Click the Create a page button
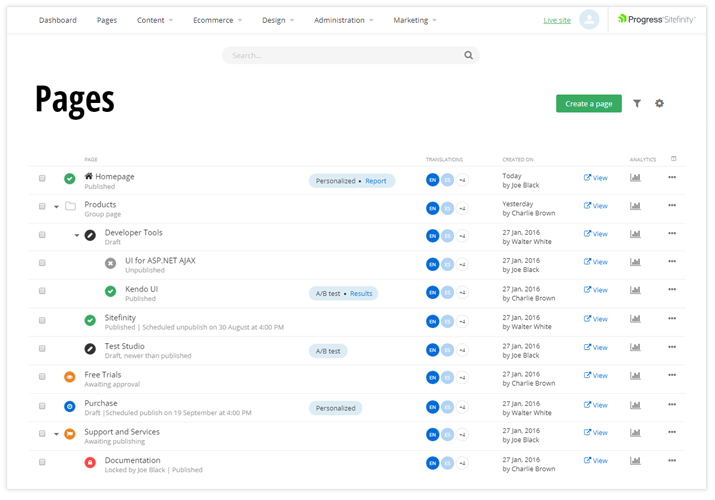This screenshot has width=715, height=500. (588, 104)
